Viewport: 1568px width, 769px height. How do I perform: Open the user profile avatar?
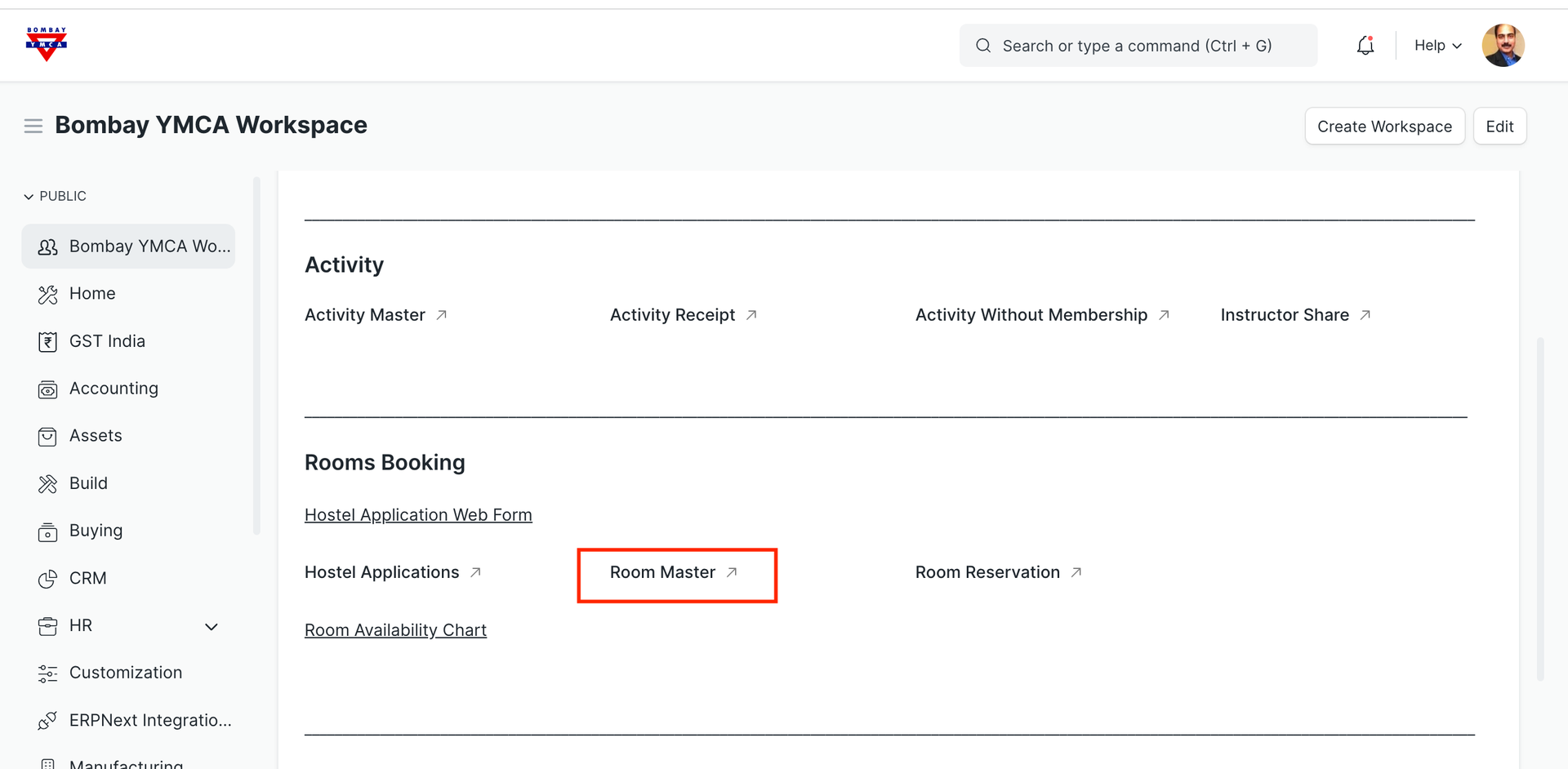click(x=1503, y=46)
